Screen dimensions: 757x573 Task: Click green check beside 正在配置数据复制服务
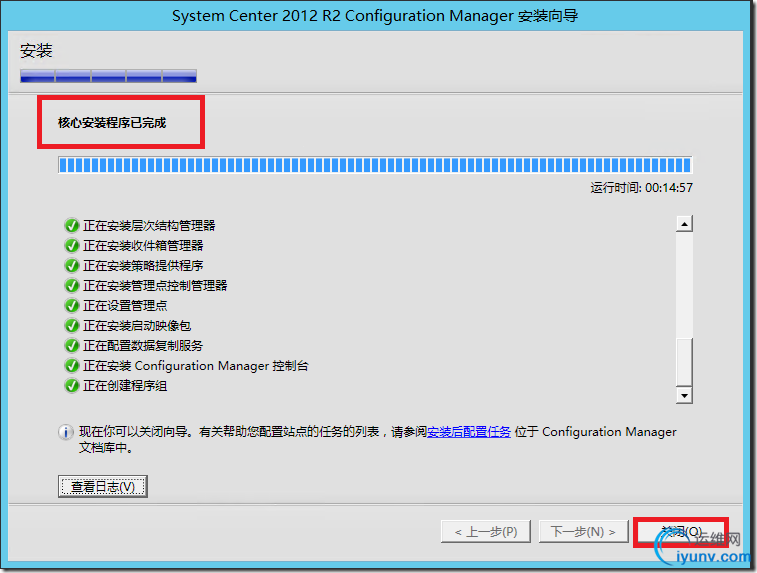(71, 346)
